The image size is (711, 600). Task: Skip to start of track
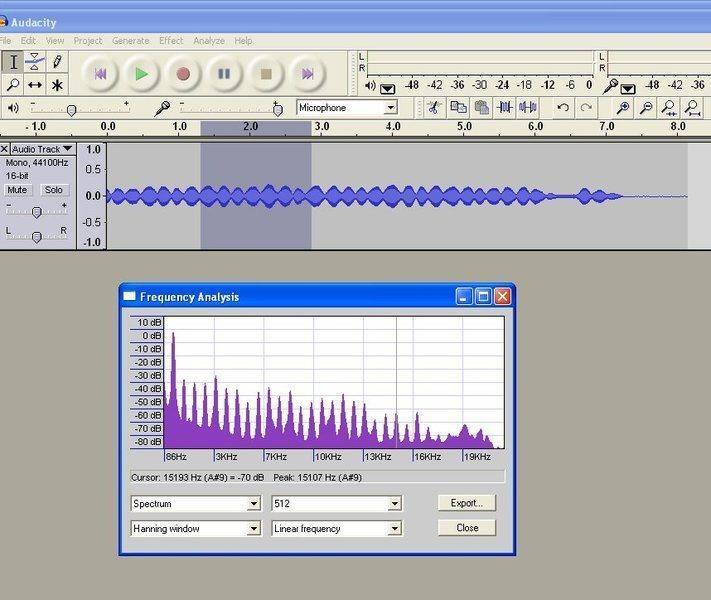tap(100, 73)
